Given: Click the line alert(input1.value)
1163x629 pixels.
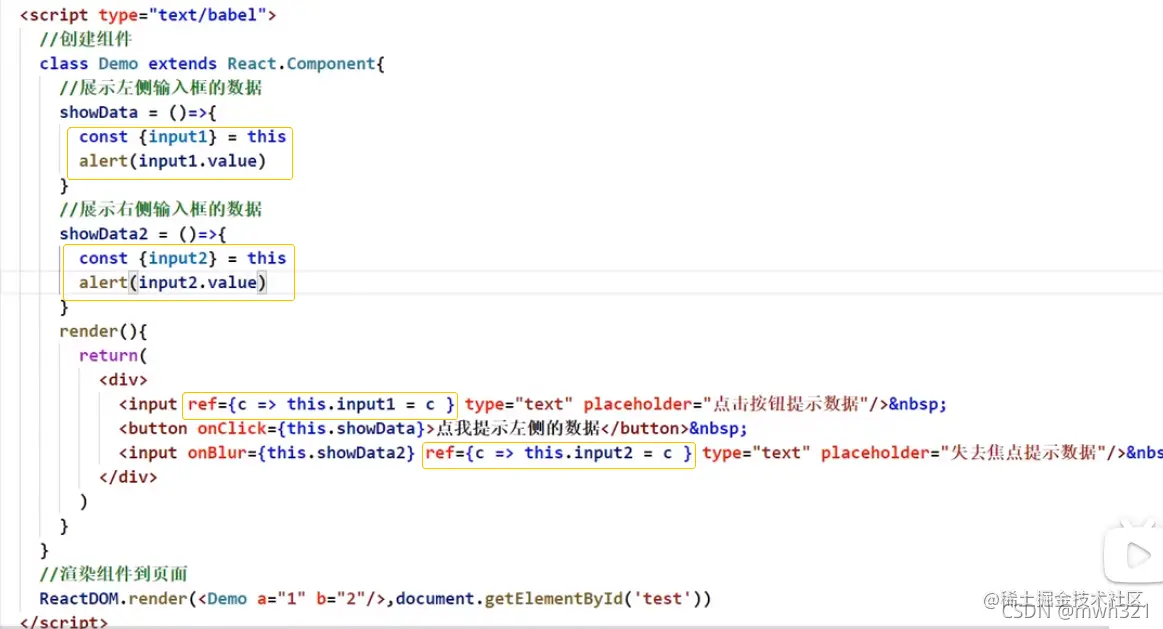Looking at the screenshot, I should click(x=172, y=161).
